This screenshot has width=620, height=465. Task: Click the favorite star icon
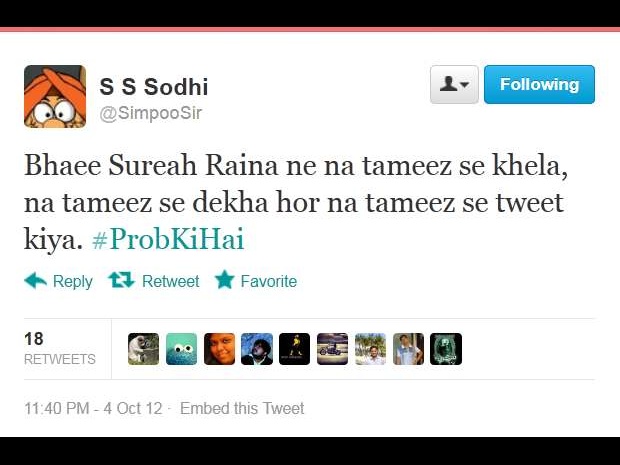225,280
